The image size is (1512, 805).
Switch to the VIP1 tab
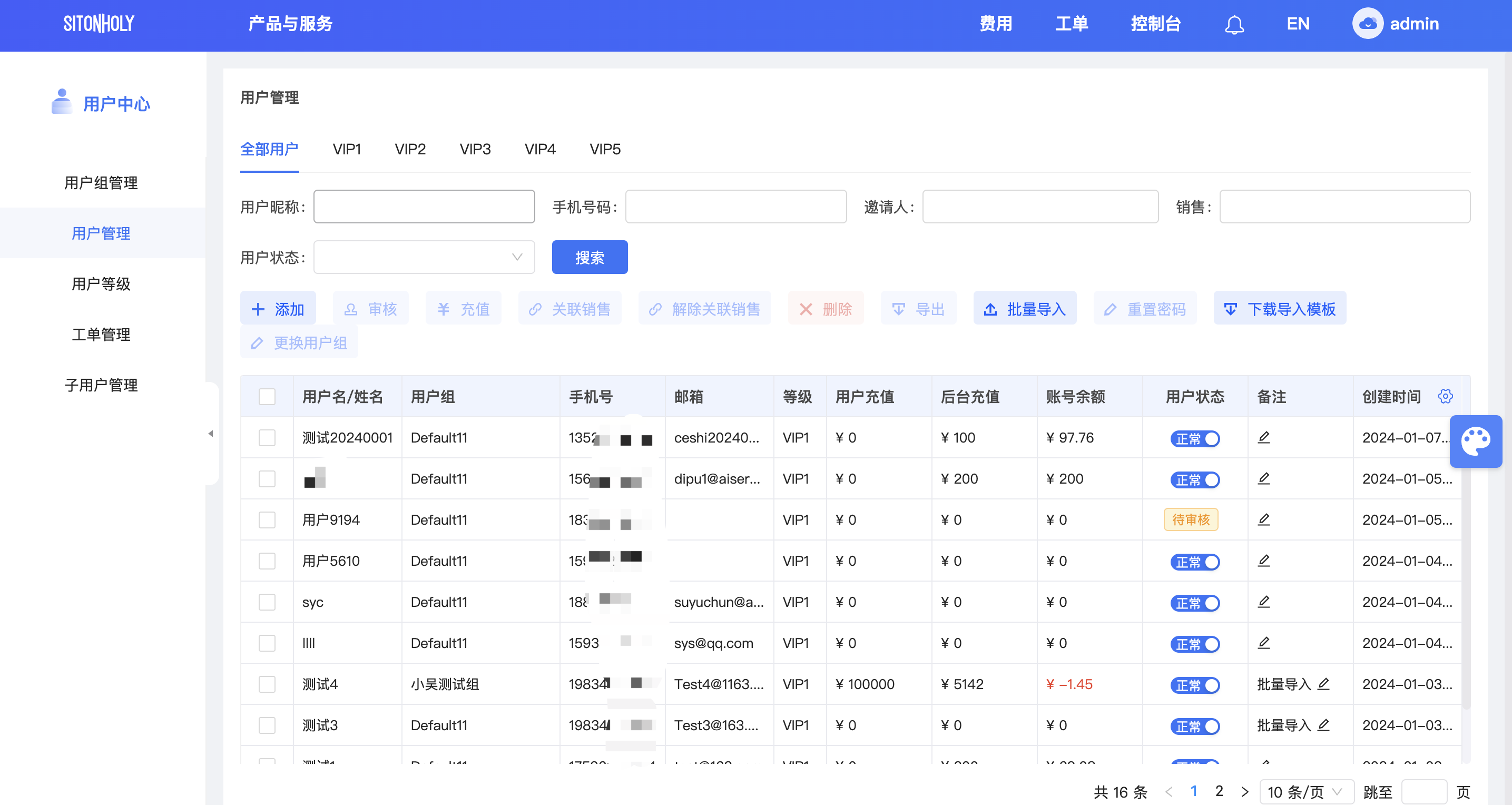tap(346, 149)
